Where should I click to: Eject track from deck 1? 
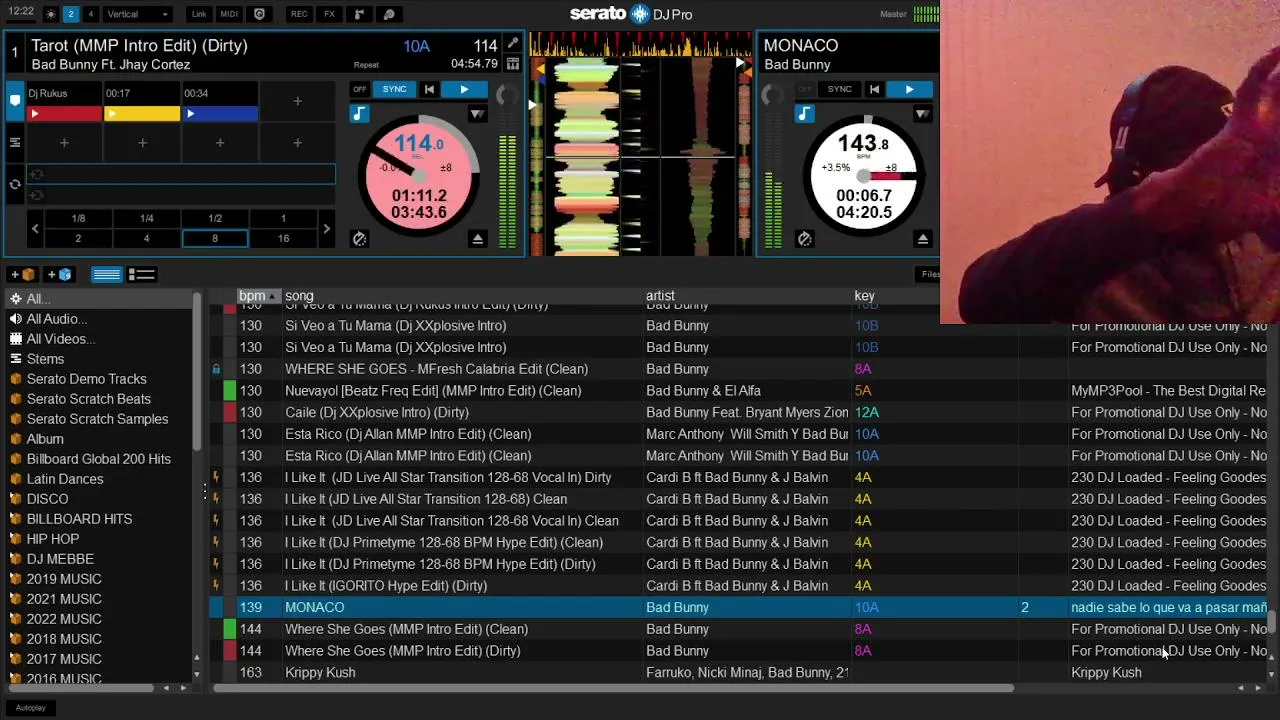tap(477, 239)
